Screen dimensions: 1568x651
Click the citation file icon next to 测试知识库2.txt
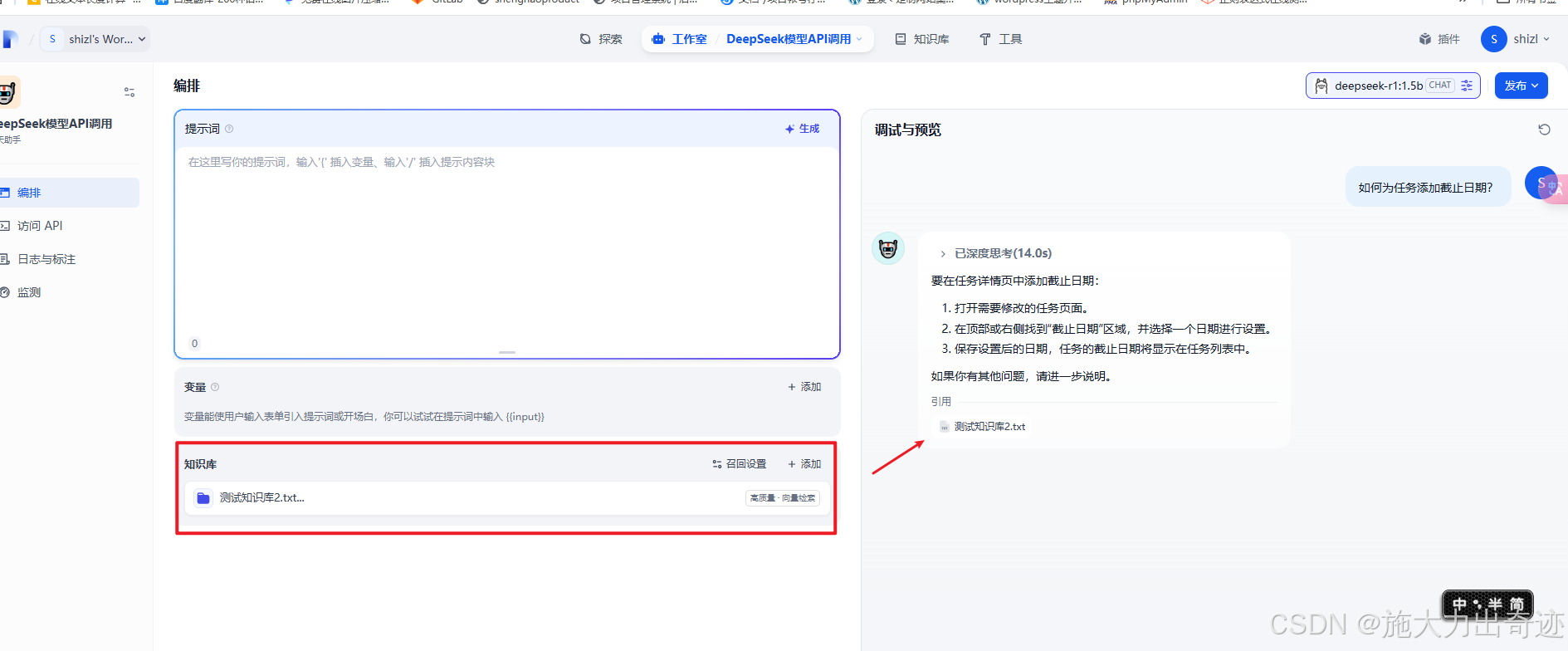coord(944,427)
